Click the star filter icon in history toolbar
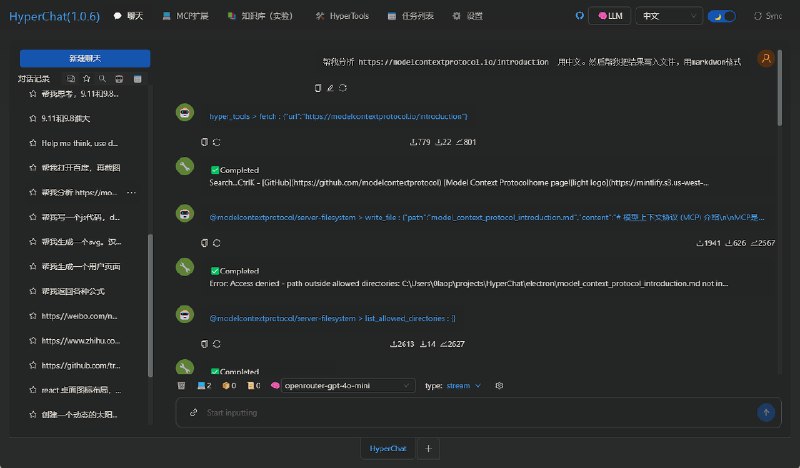This screenshot has height=468, width=800. coord(87,79)
